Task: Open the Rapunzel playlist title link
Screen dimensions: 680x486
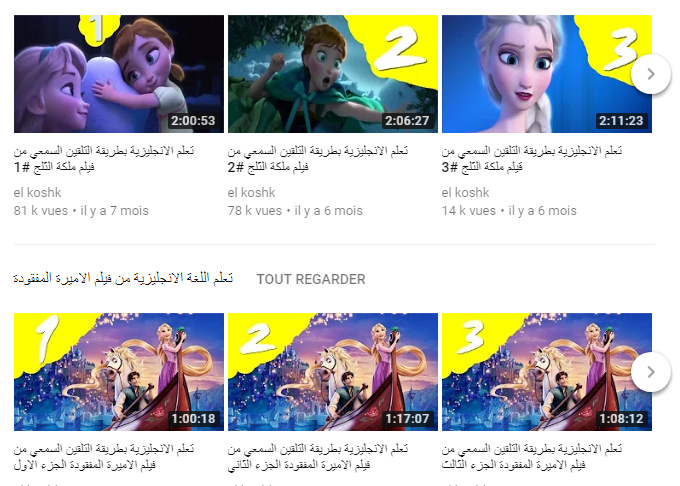Action: click(123, 278)
